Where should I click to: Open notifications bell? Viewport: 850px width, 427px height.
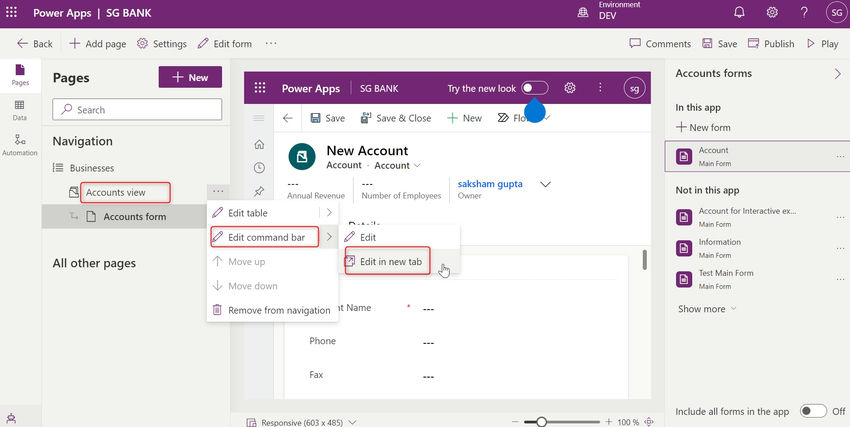[739, 12]
